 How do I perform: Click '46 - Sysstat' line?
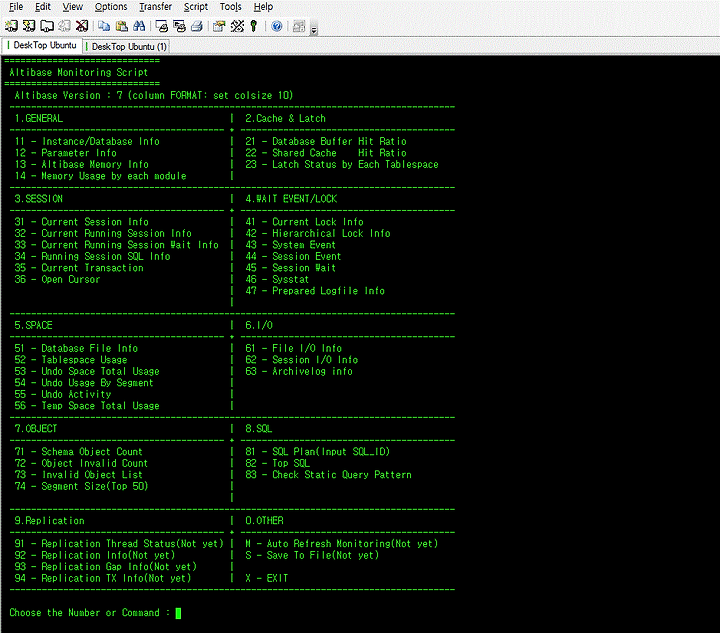(277, 279)
